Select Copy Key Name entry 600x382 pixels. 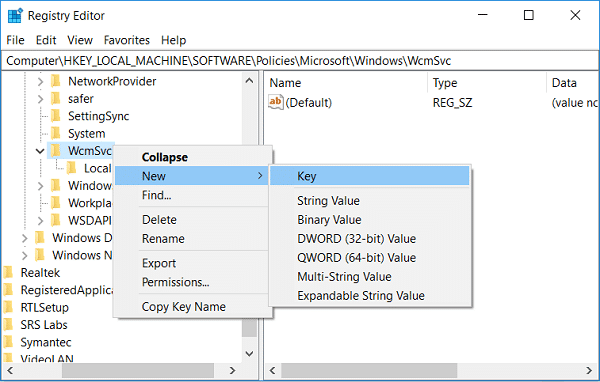coord(184,307)
